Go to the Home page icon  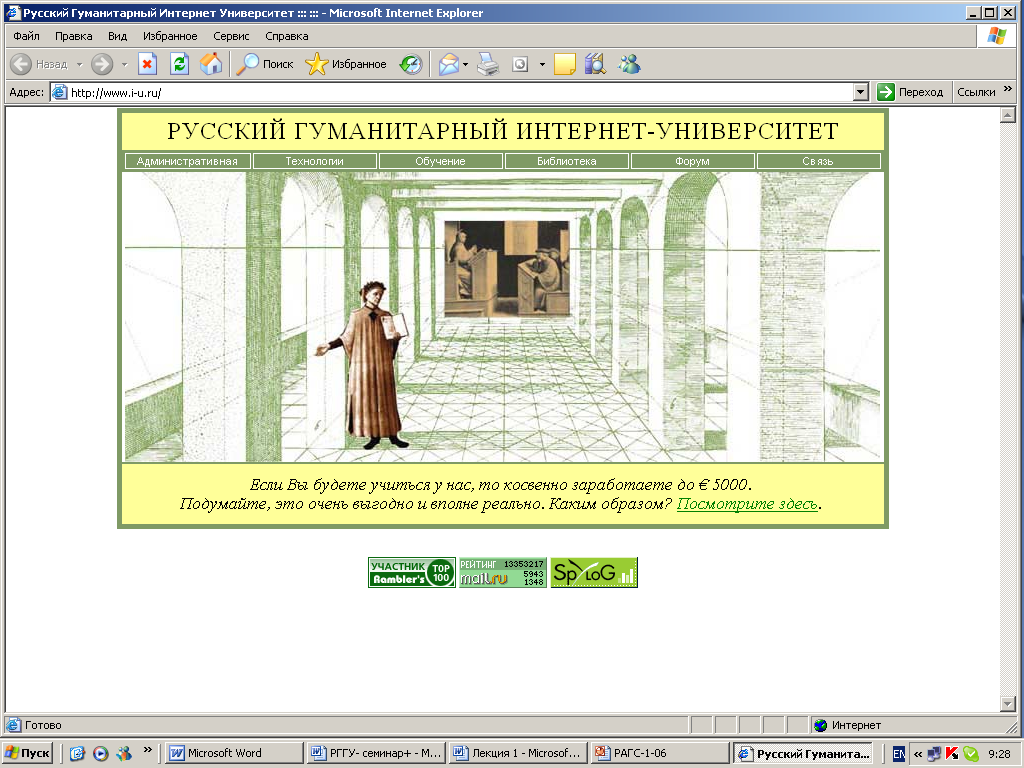pos(211,64)
